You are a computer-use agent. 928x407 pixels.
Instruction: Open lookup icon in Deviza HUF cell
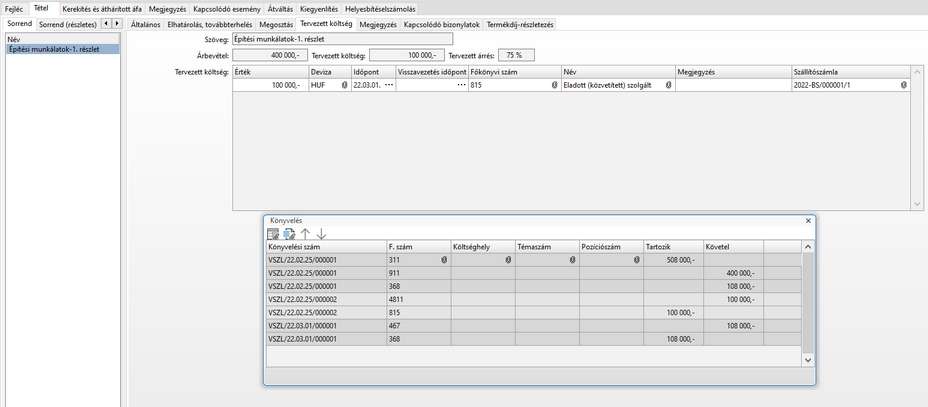pos(344,86)
